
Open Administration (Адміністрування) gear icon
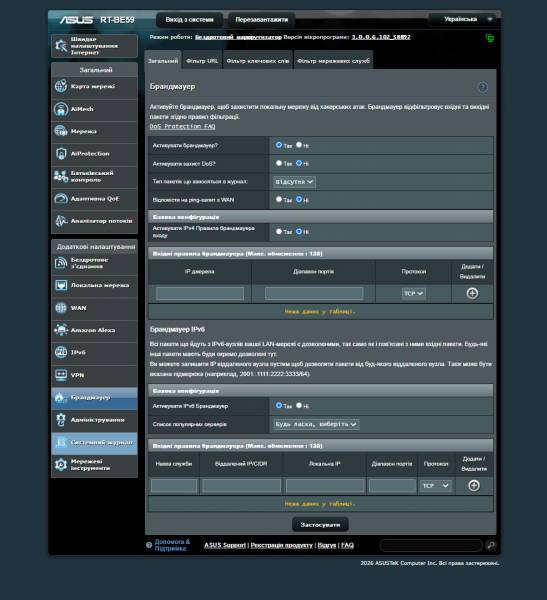(x=61, y=420)
